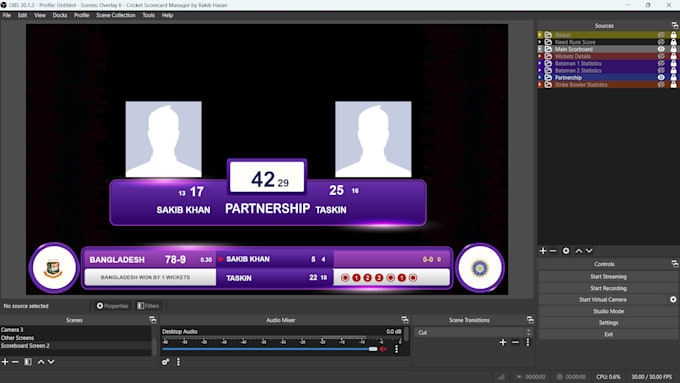Expand the Partnership group arrow
Screen dimensions: 680x383
click(540, 78)
